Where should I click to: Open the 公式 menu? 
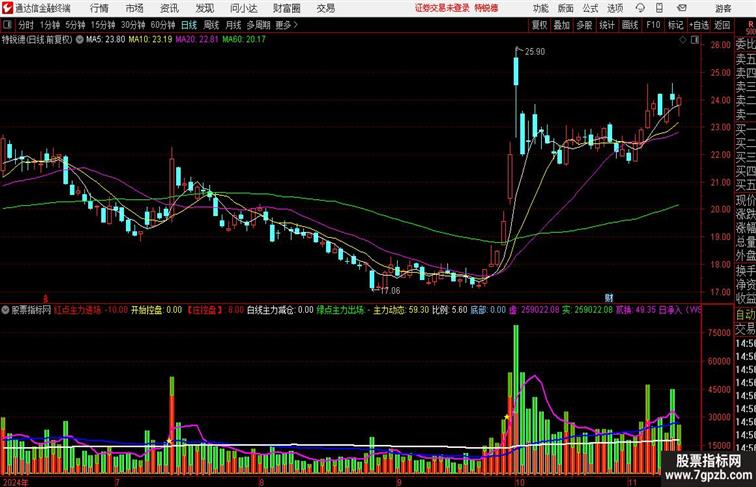[x=590, y=8]
